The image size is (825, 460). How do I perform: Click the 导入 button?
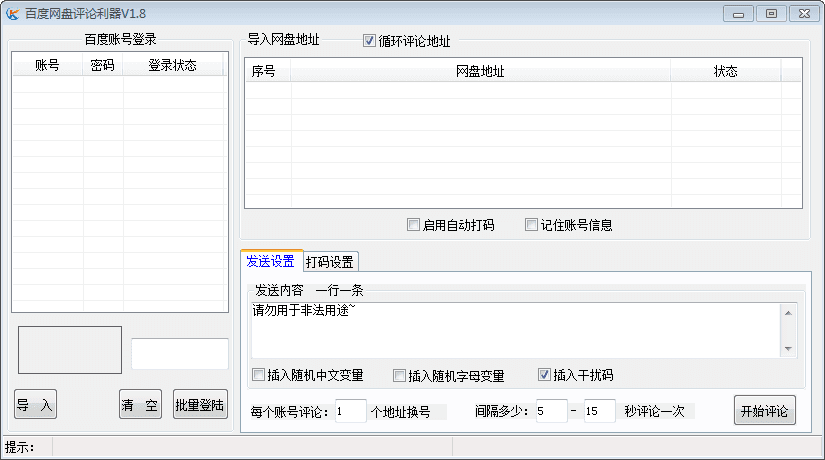[x=35, y=405]
